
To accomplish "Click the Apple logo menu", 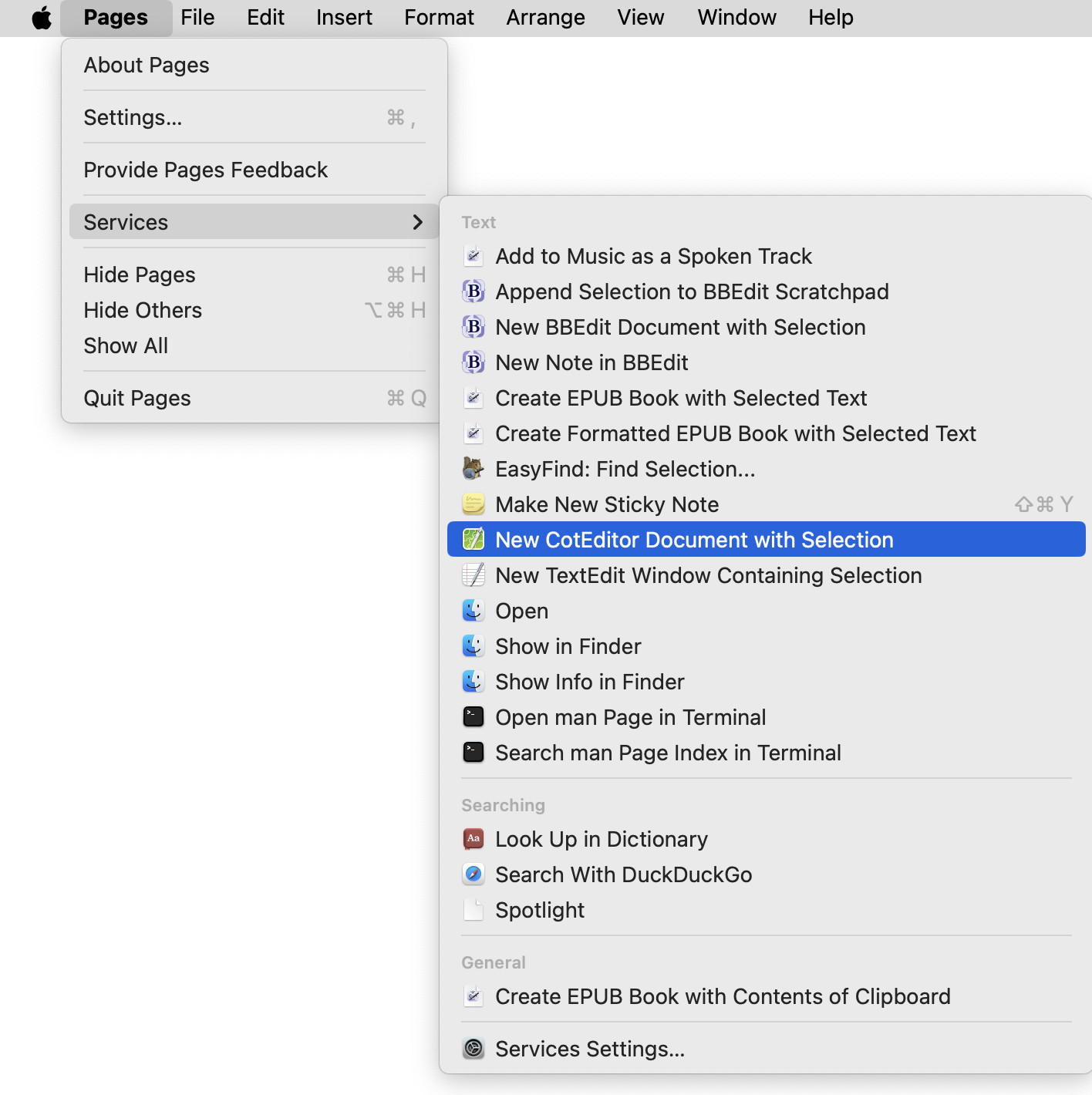I will point(42,18).
